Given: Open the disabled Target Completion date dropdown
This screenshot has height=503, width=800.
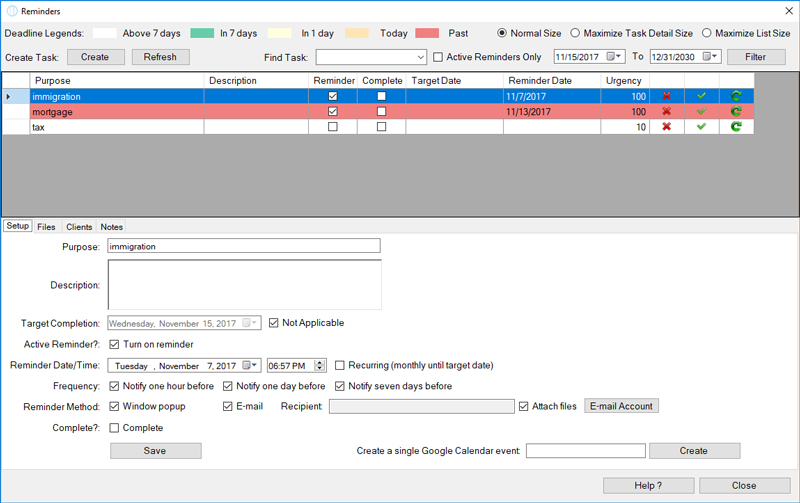Looking at the screenshot, I should click(x=250, y=323).
